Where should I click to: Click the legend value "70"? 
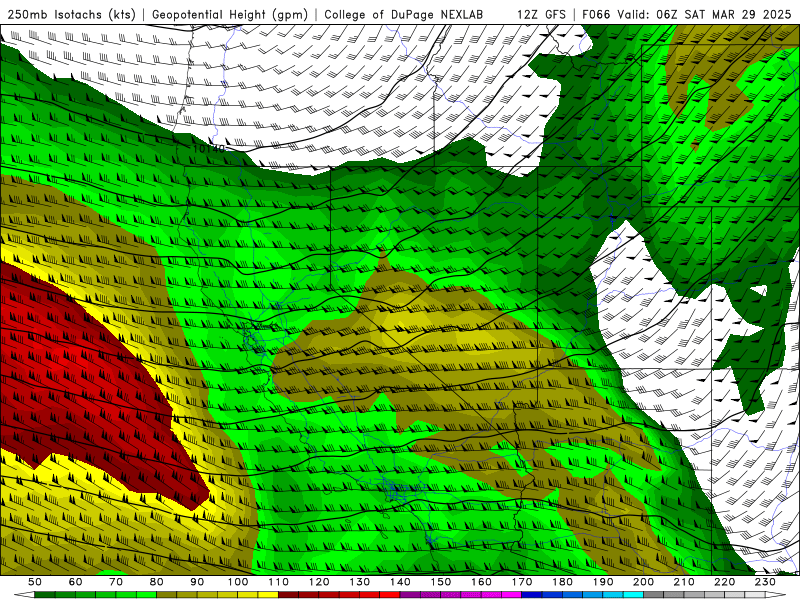point(116,582)
